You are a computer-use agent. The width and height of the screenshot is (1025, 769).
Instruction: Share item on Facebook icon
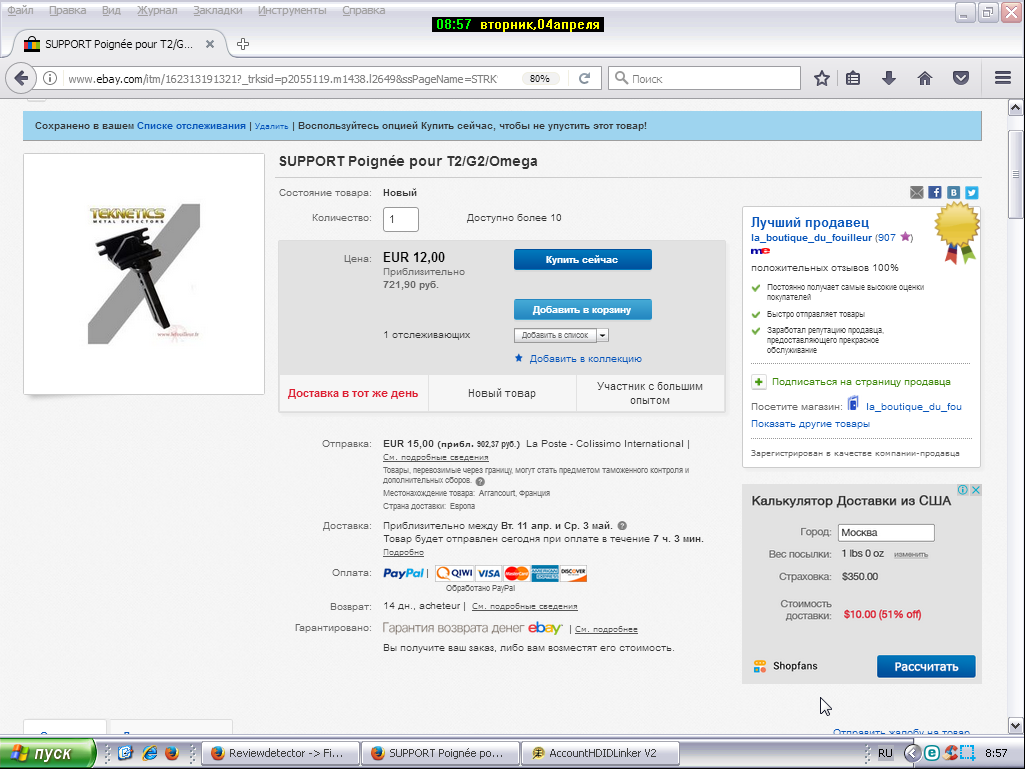935,192
